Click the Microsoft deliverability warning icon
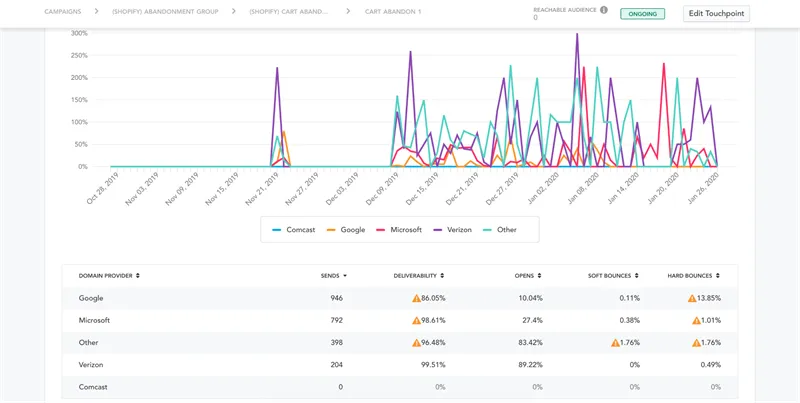The width and height of the screenshot is (800, 403). tap(416, 320)
